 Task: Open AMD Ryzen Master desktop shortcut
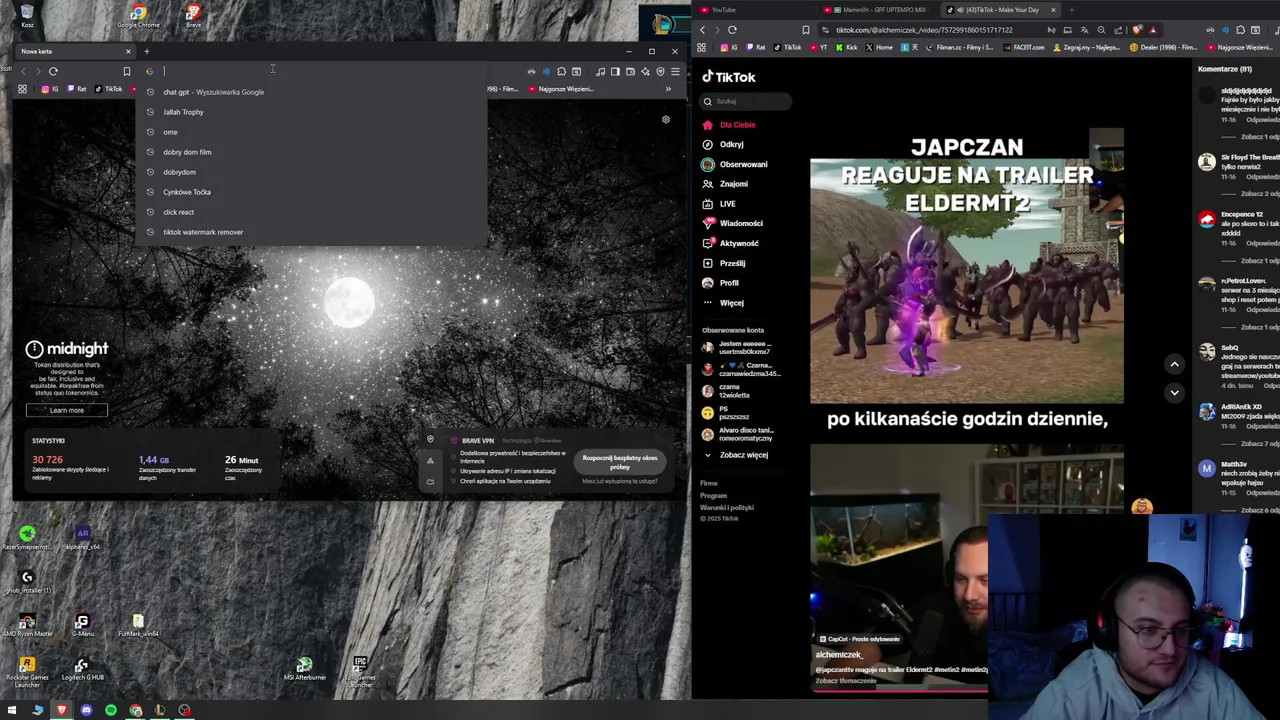pos(27,626)
